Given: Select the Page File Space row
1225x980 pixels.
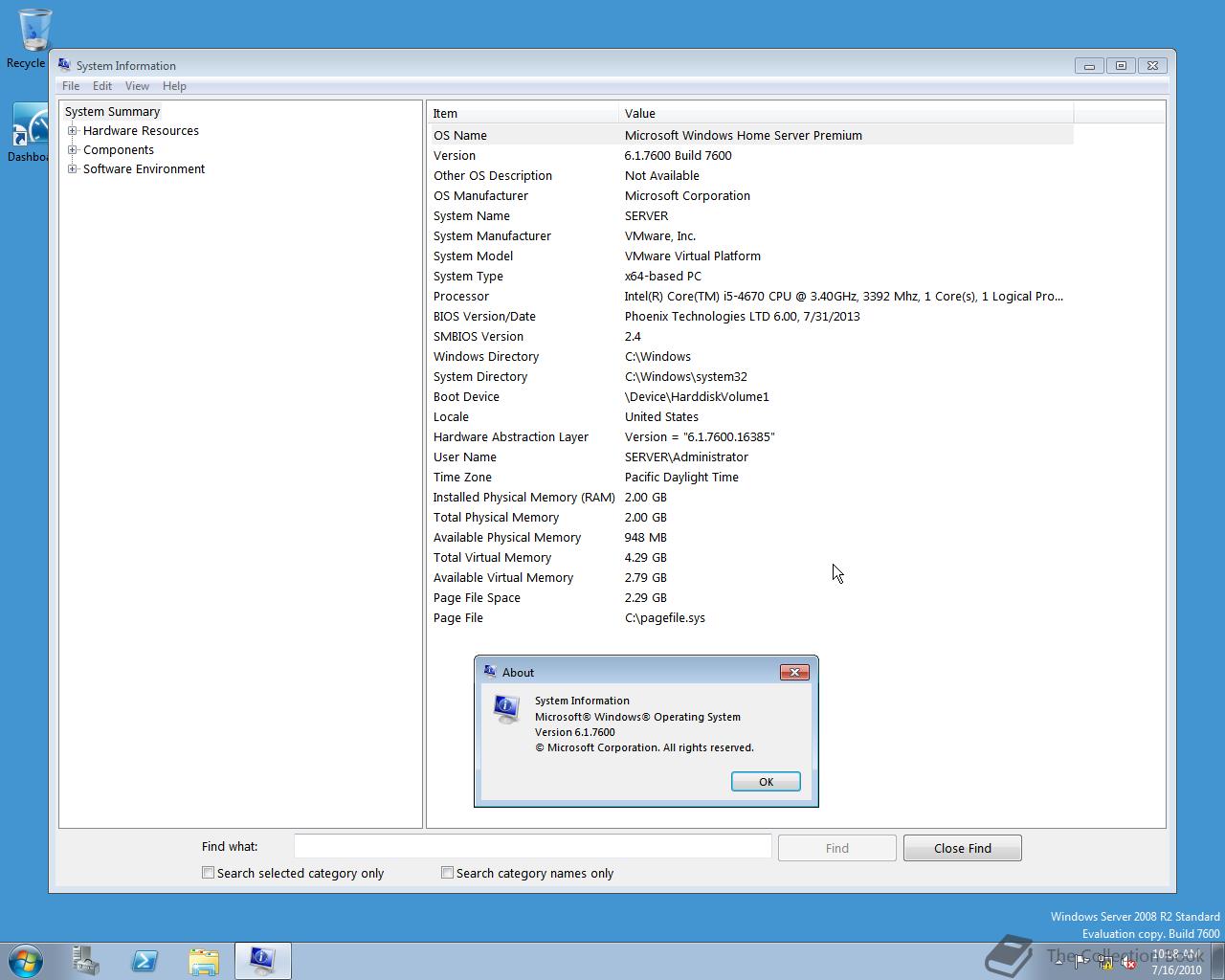Looking at the screenshot, I should point(750,598).
